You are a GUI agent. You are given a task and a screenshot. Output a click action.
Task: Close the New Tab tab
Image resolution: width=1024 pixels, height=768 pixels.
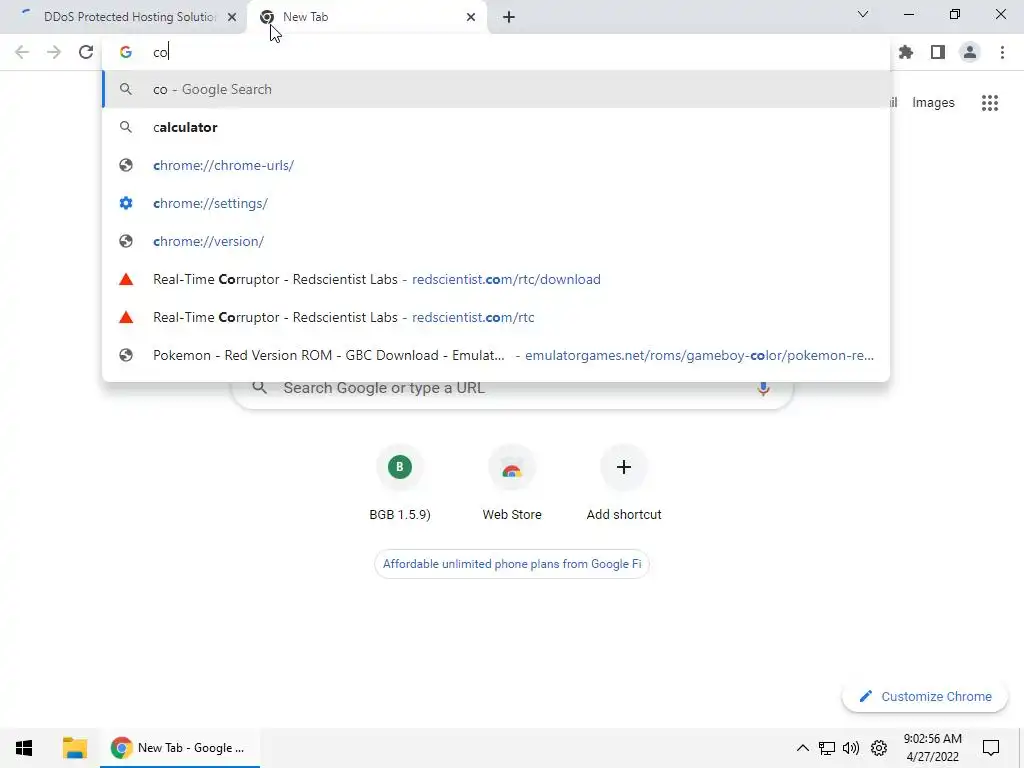pyautogui.click(x=471, y=17)
